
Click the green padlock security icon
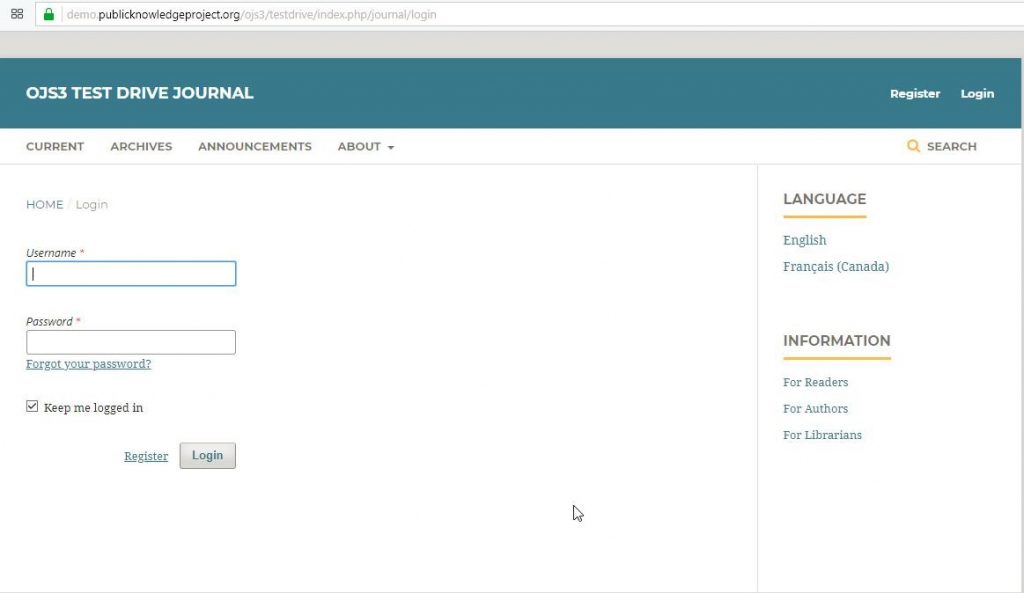coord(48,15)
